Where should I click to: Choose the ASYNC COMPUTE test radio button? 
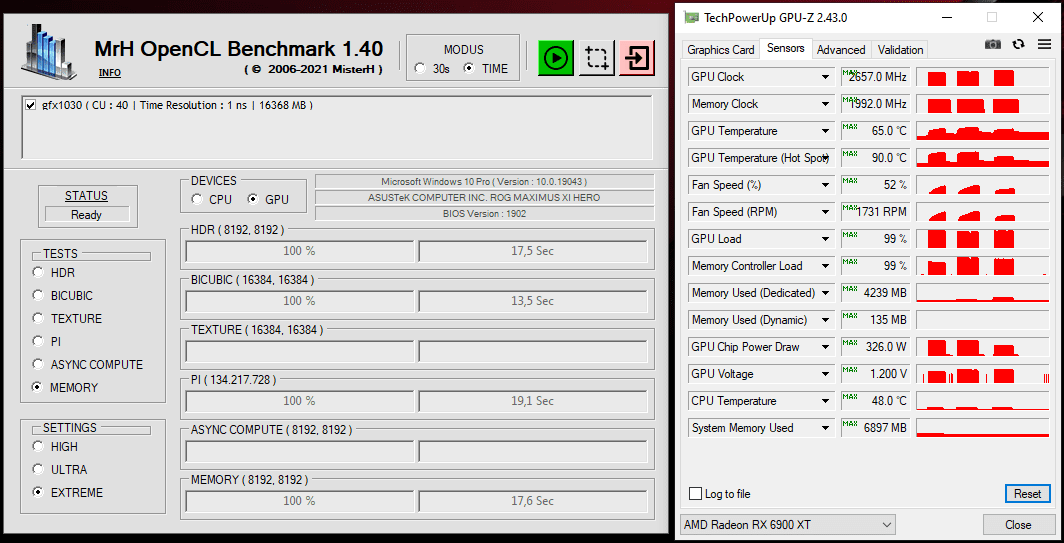tap(38, 364)
